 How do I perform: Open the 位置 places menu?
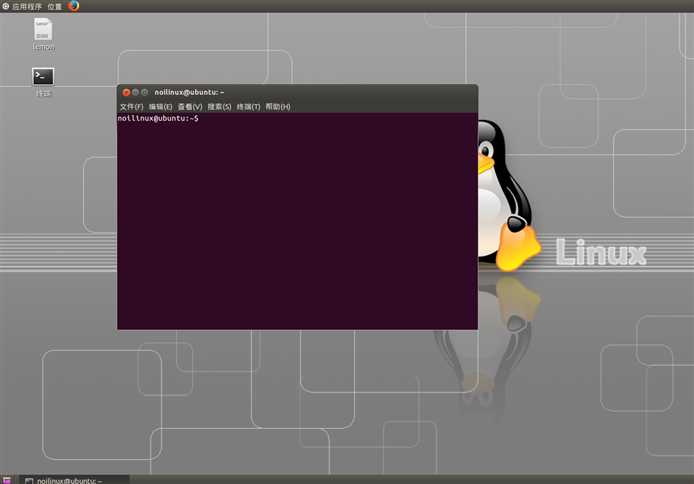(x=54, y=7)
